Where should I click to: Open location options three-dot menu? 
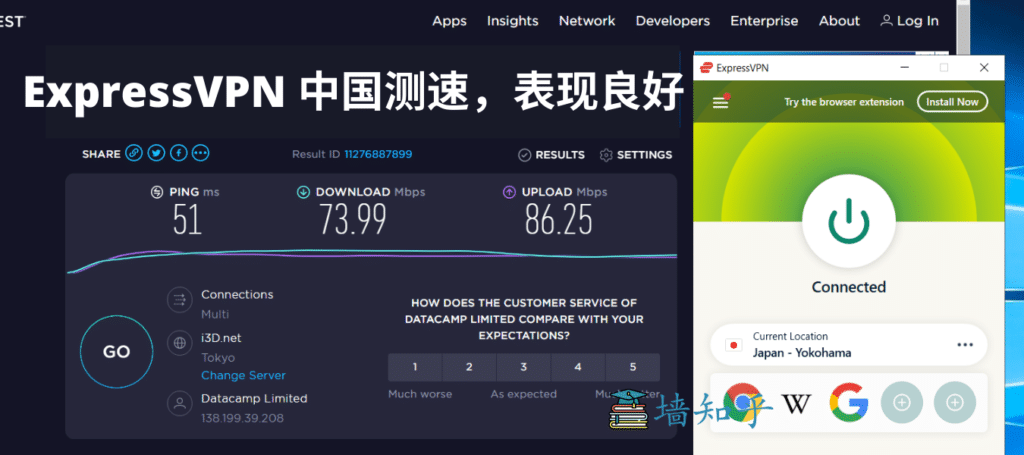(x=965, y=345)
